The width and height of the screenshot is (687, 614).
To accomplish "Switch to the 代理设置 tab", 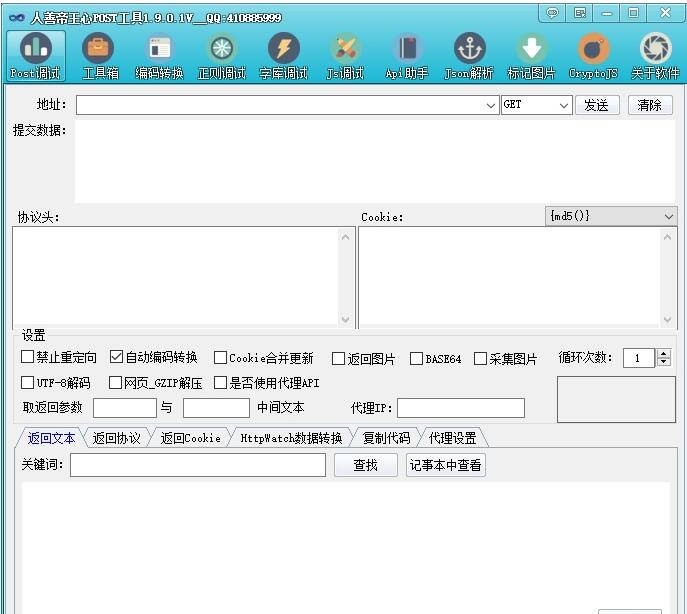I will pos(452,438).
